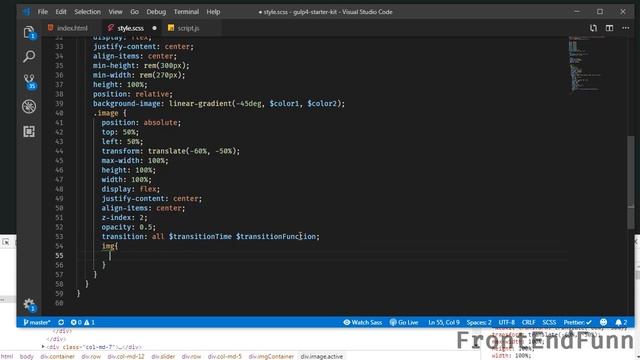Click the Synchronize Changes status bar icon
The width and height of the screenshot is (640, 360).
61,322
